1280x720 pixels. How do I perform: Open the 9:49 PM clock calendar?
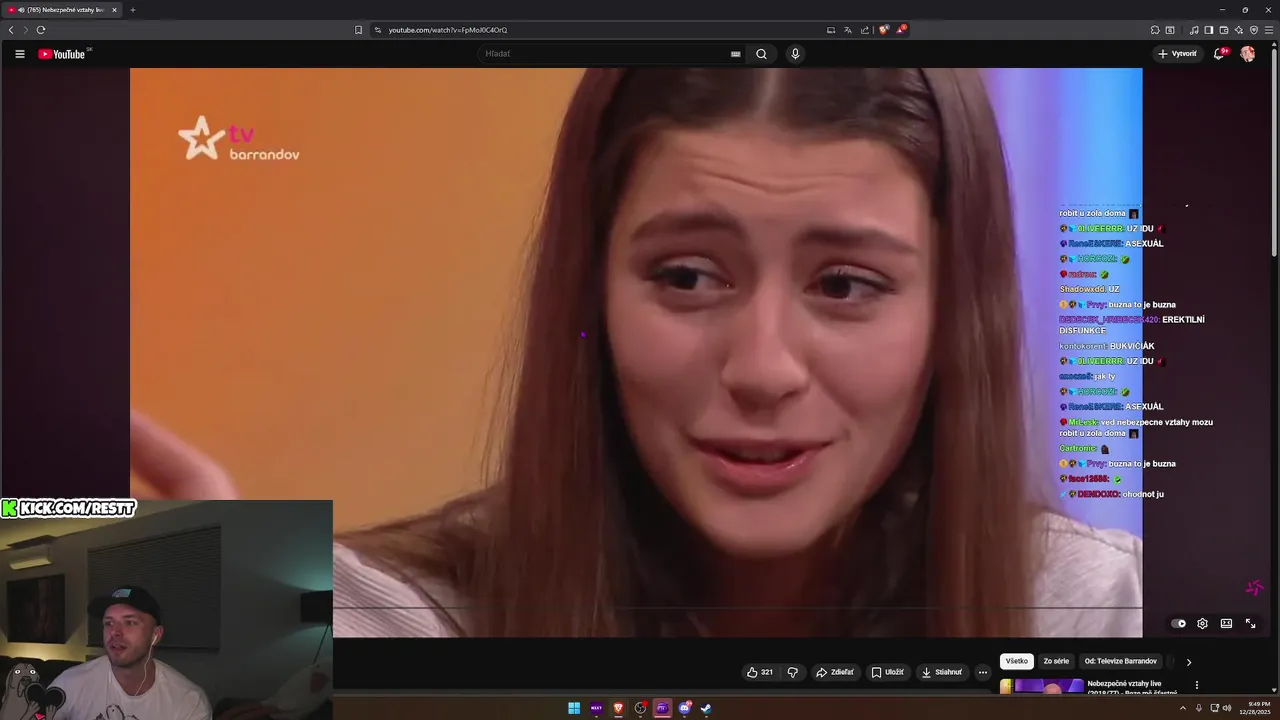tap(1255, 708)
